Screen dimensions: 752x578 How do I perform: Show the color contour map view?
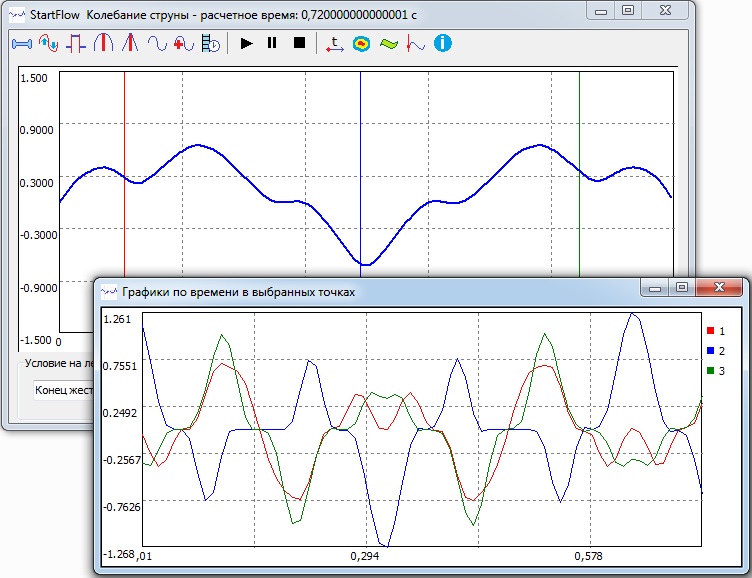coord(362,44)
